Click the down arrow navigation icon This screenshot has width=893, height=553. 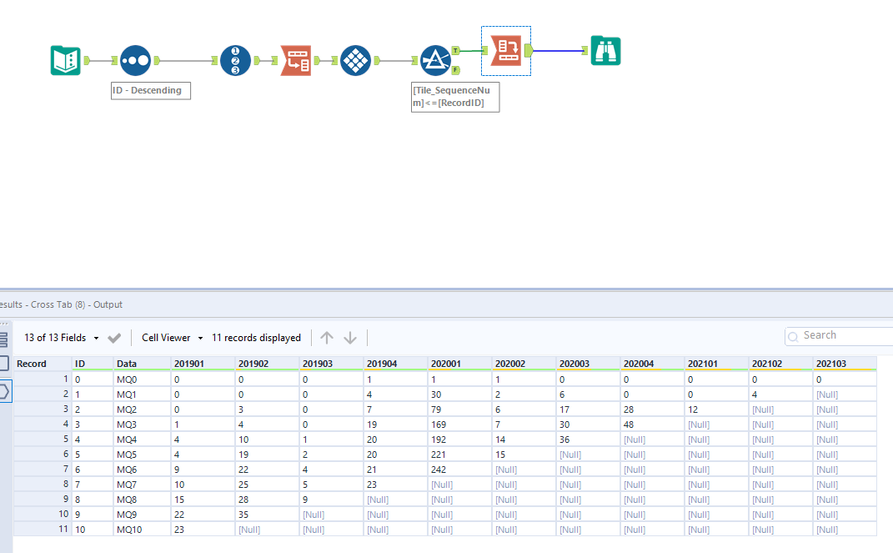[350, 338]
